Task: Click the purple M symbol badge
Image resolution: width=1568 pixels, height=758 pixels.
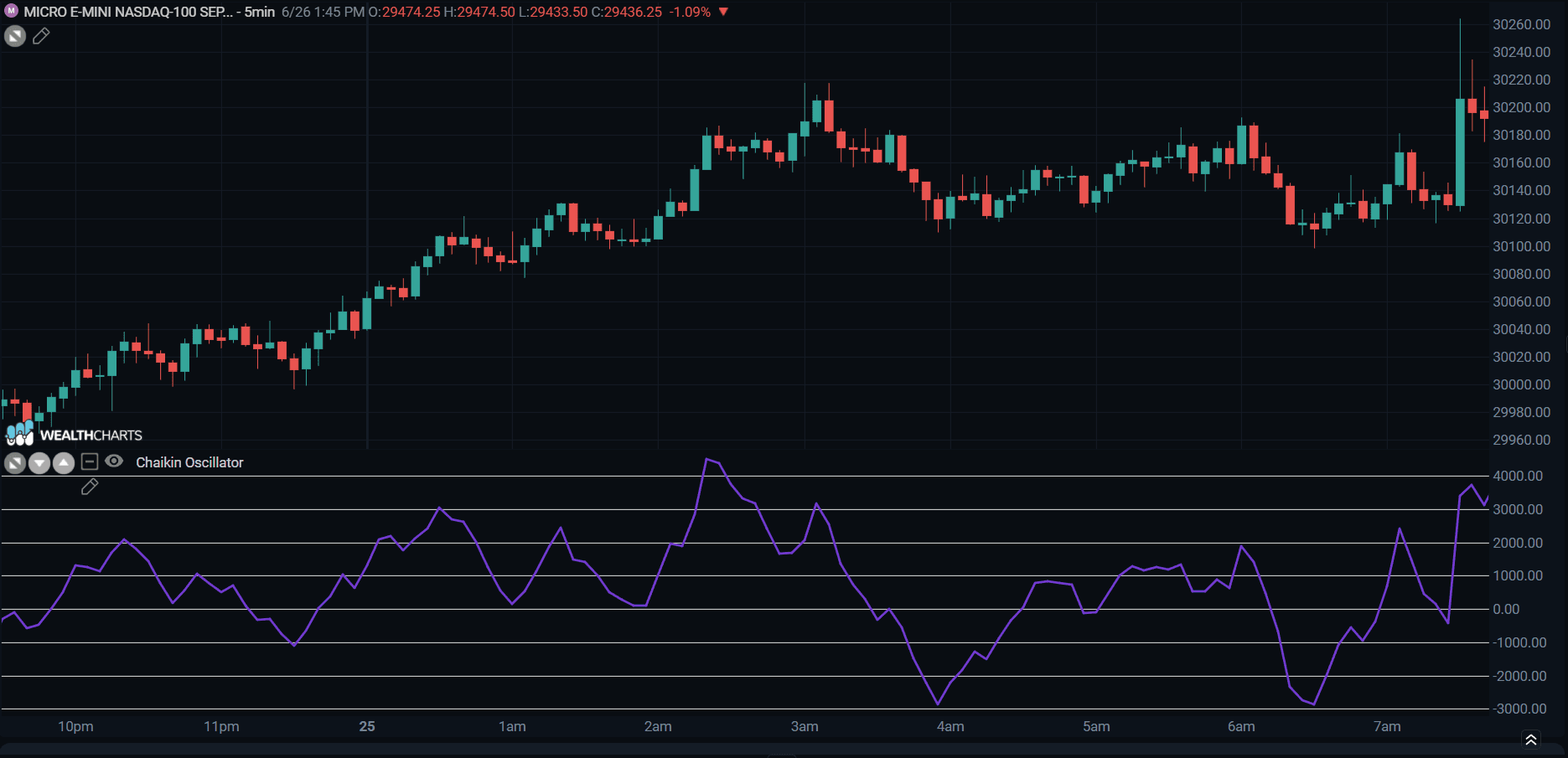Action: [11, 11]
